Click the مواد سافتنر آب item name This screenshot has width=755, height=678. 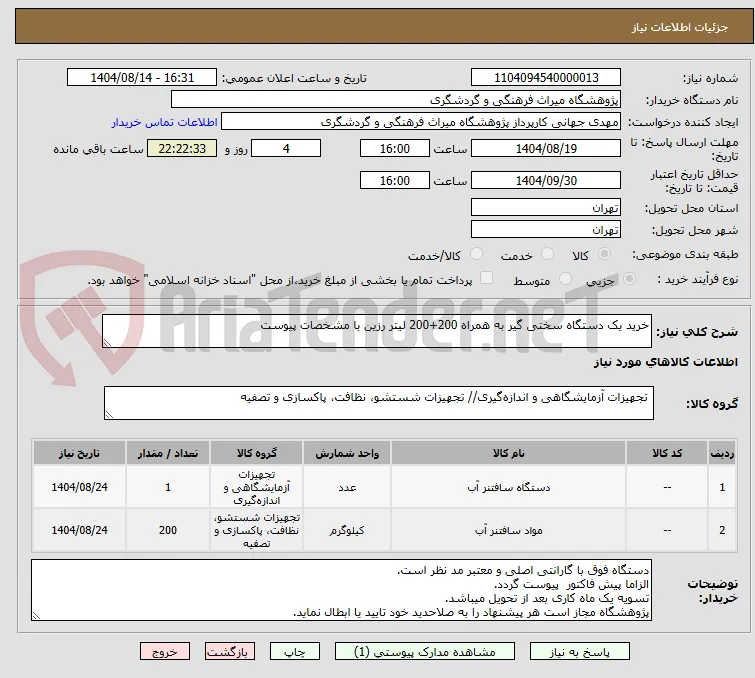(508, 531)
